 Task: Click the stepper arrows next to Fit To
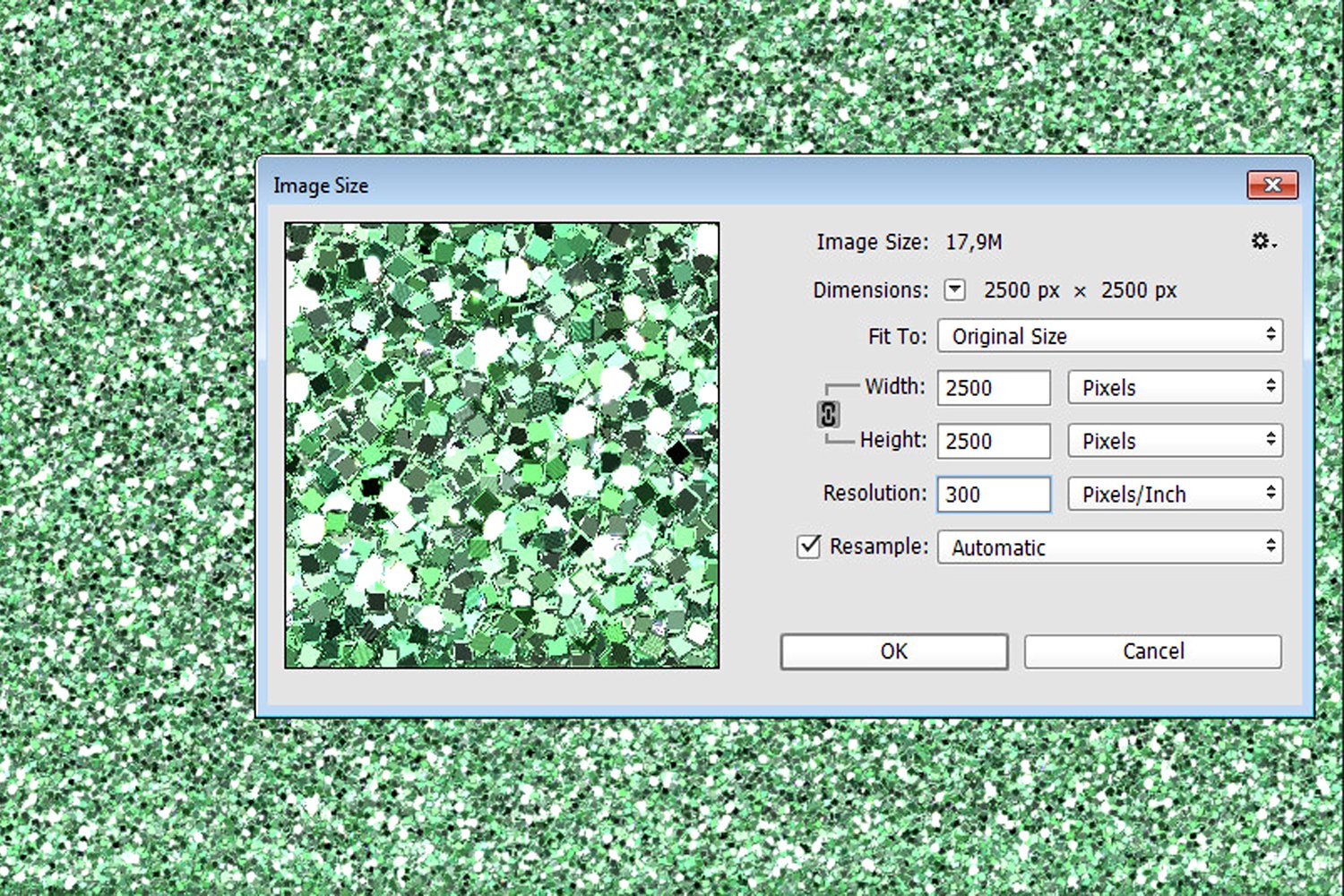click(x=1271, y=335)
